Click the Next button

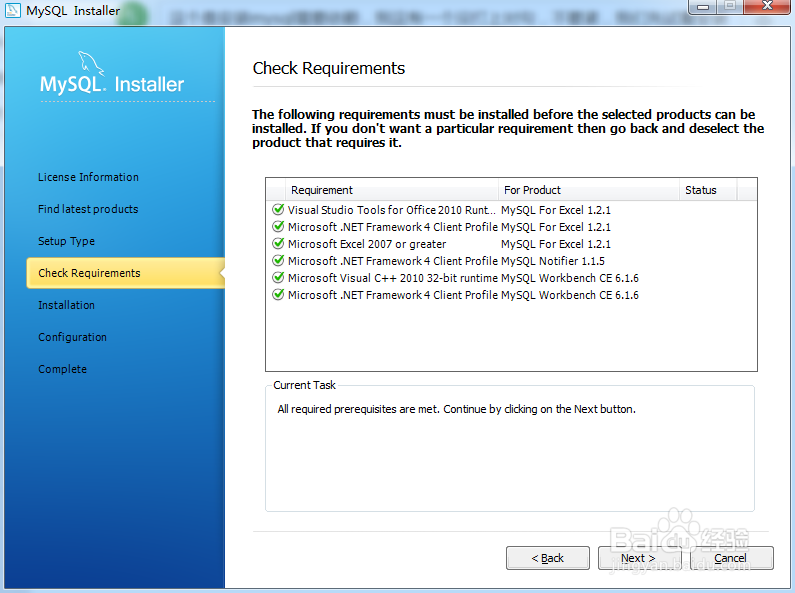click(639, 558)
